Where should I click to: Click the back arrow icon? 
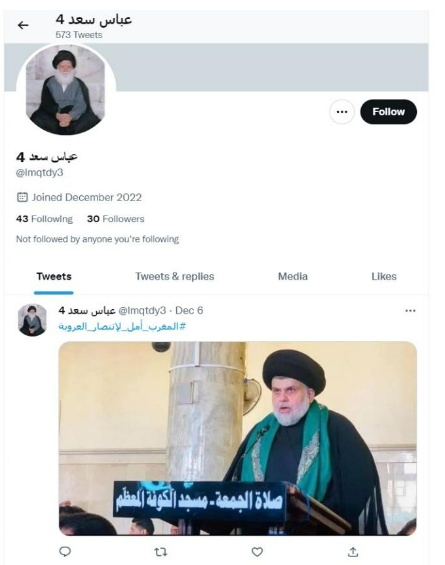(x=23, y=25)
